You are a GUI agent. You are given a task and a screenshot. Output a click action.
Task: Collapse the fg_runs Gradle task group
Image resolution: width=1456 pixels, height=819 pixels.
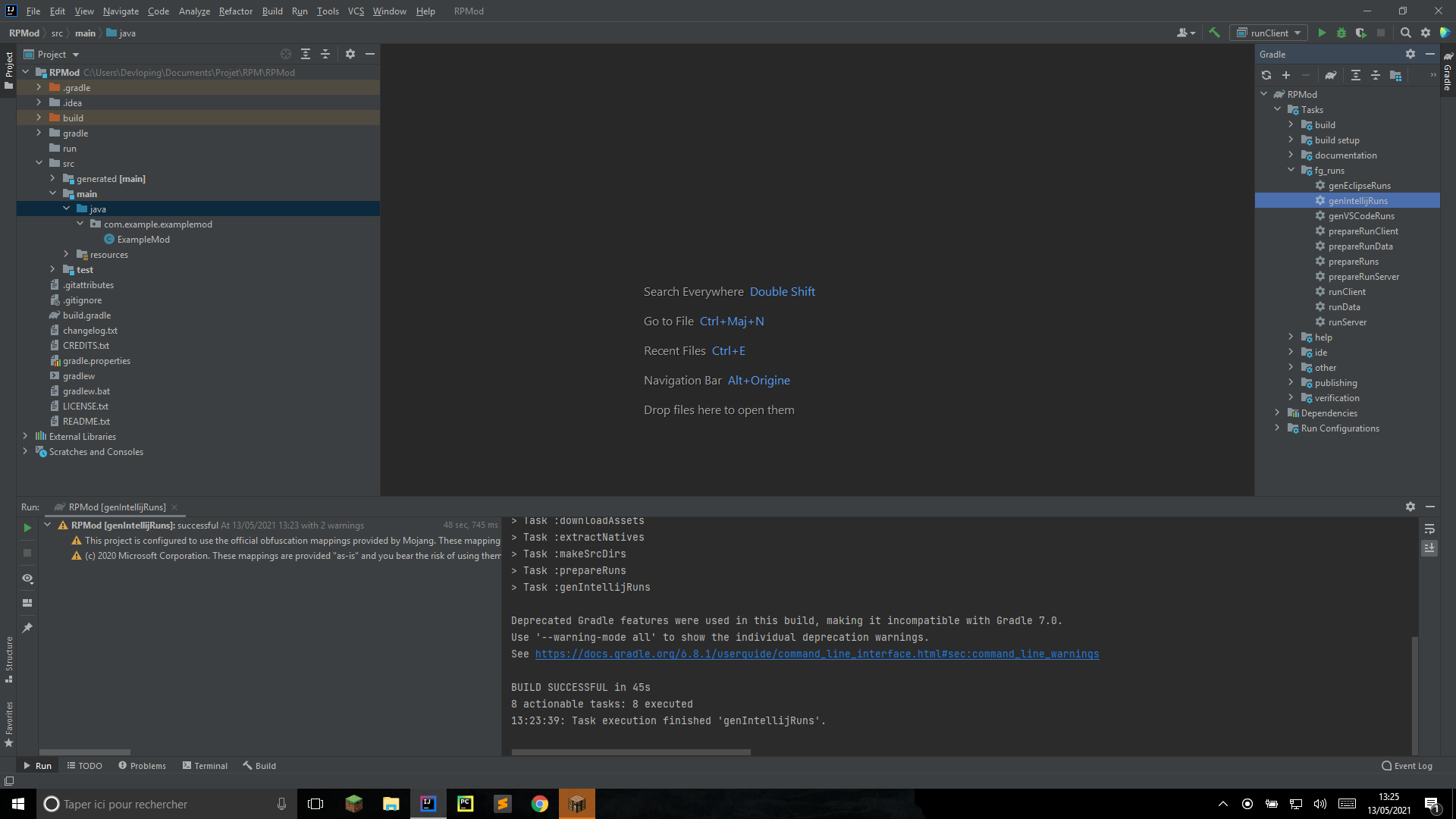click(1291, 170)
